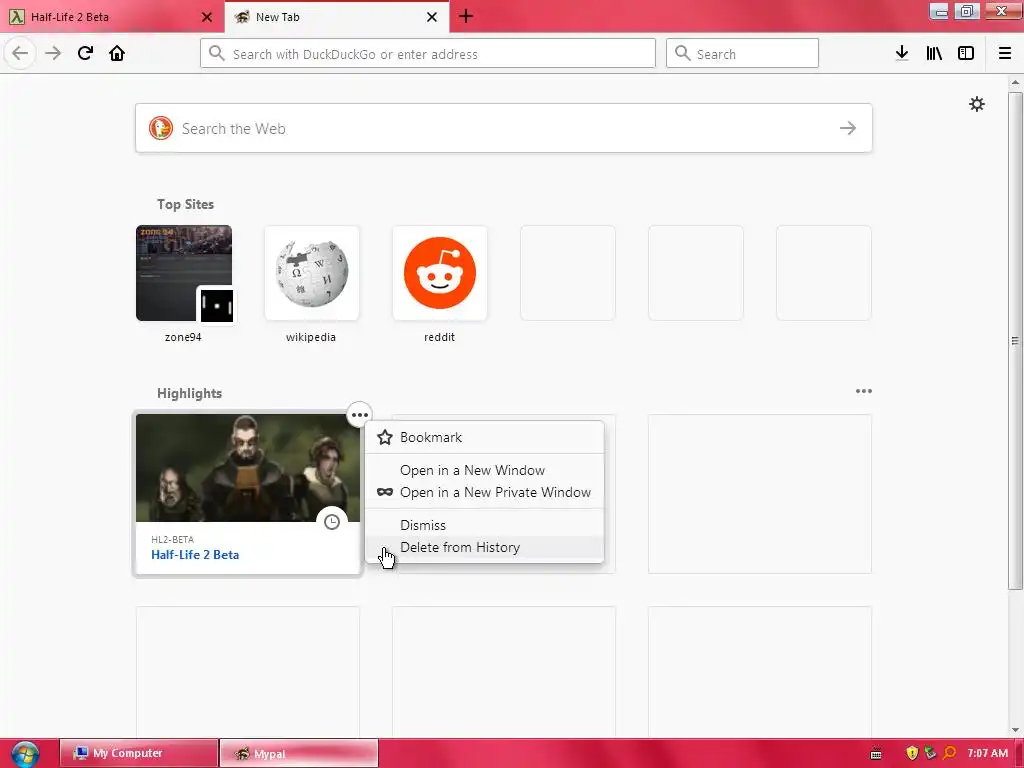Viewport: 1024px width, 768px height.
Task: Toggle the Half-Life 2 Beta card menu button
Action: pyautogui.click(x=359, y=415)
